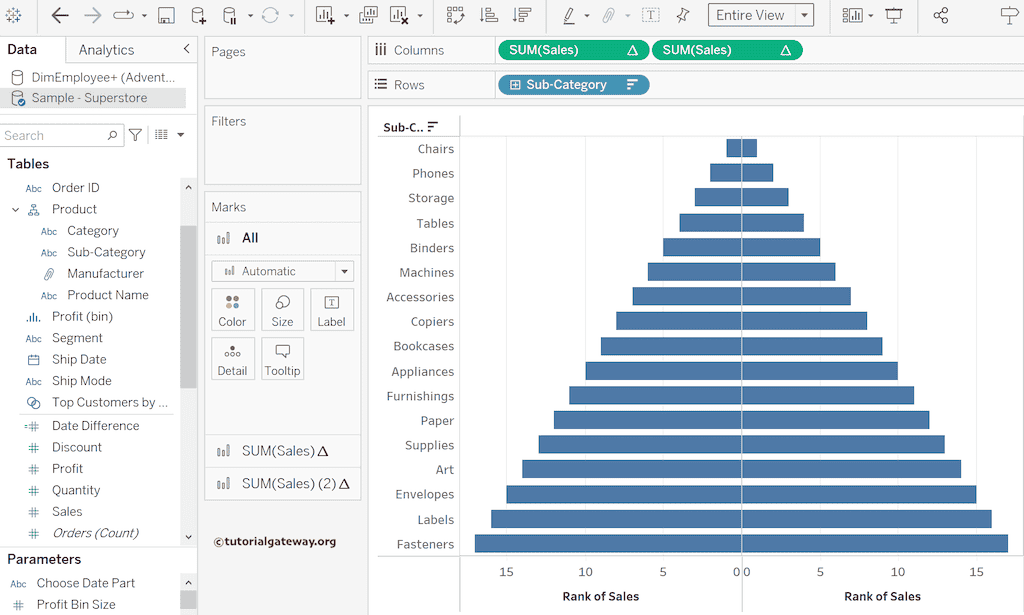This screenshot has height=615, width=1024.
Task: Toggle the Fix Axes pin
Action: tap(683, 15)
